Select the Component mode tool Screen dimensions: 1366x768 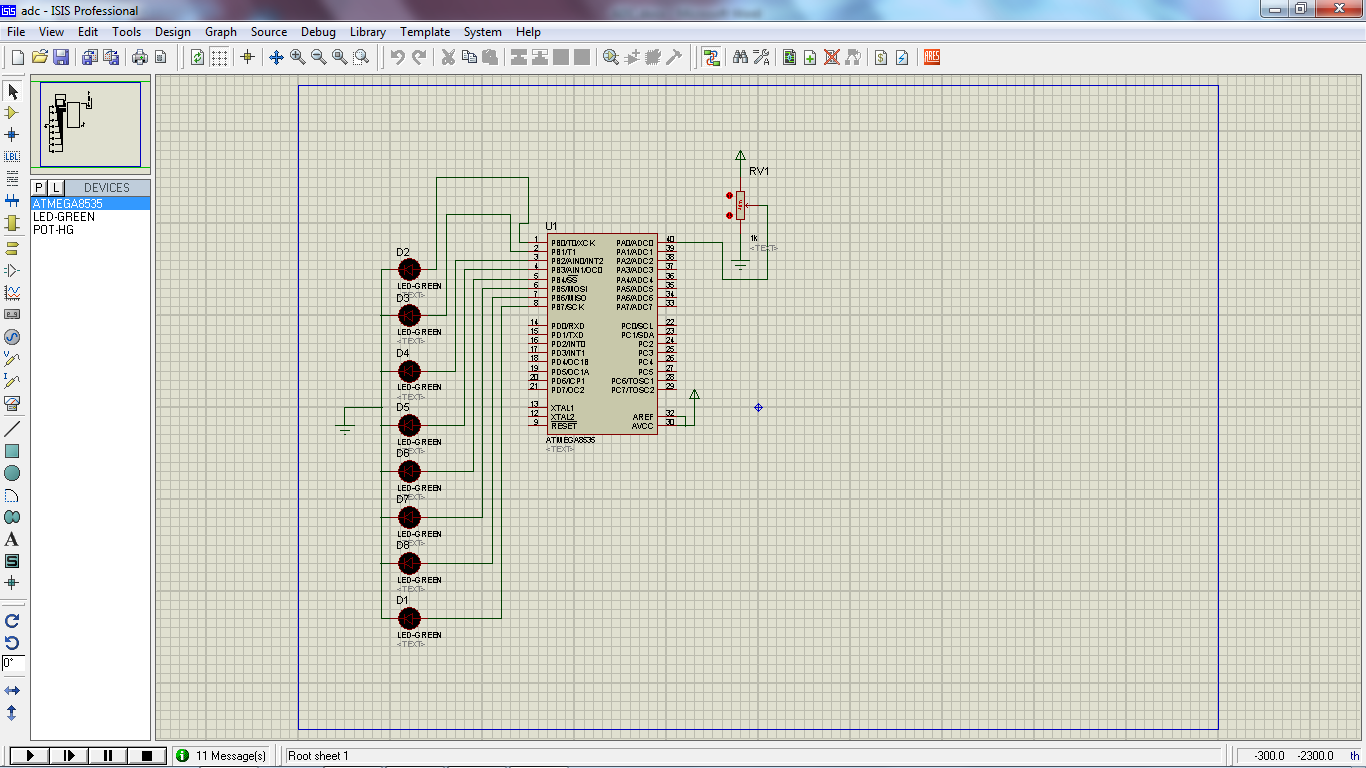[x=13, y=113]
